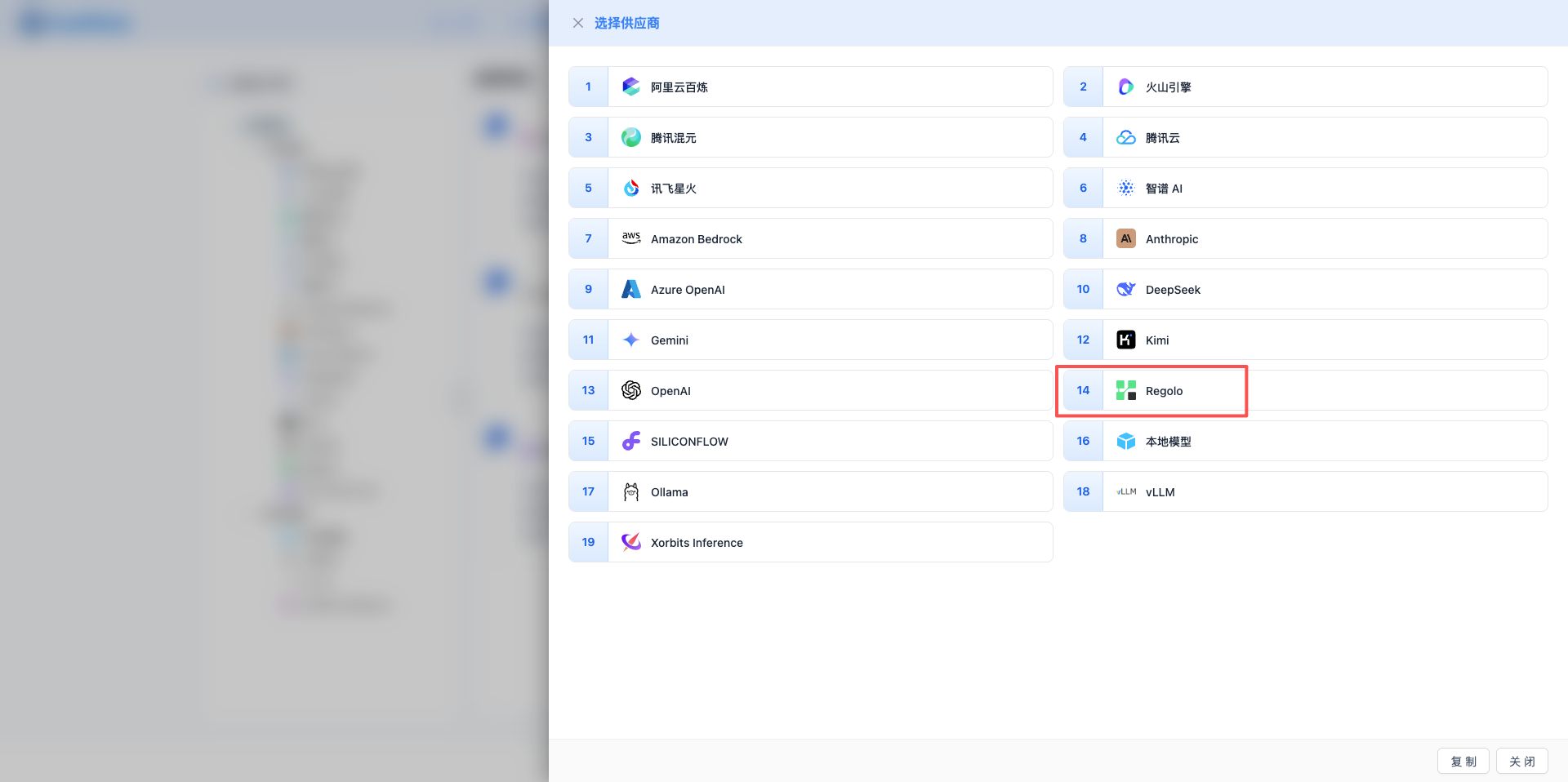Select the Amazon Bedrock aws icon
This screenshot has height=782, width=1568.
(x=630, y=238)
